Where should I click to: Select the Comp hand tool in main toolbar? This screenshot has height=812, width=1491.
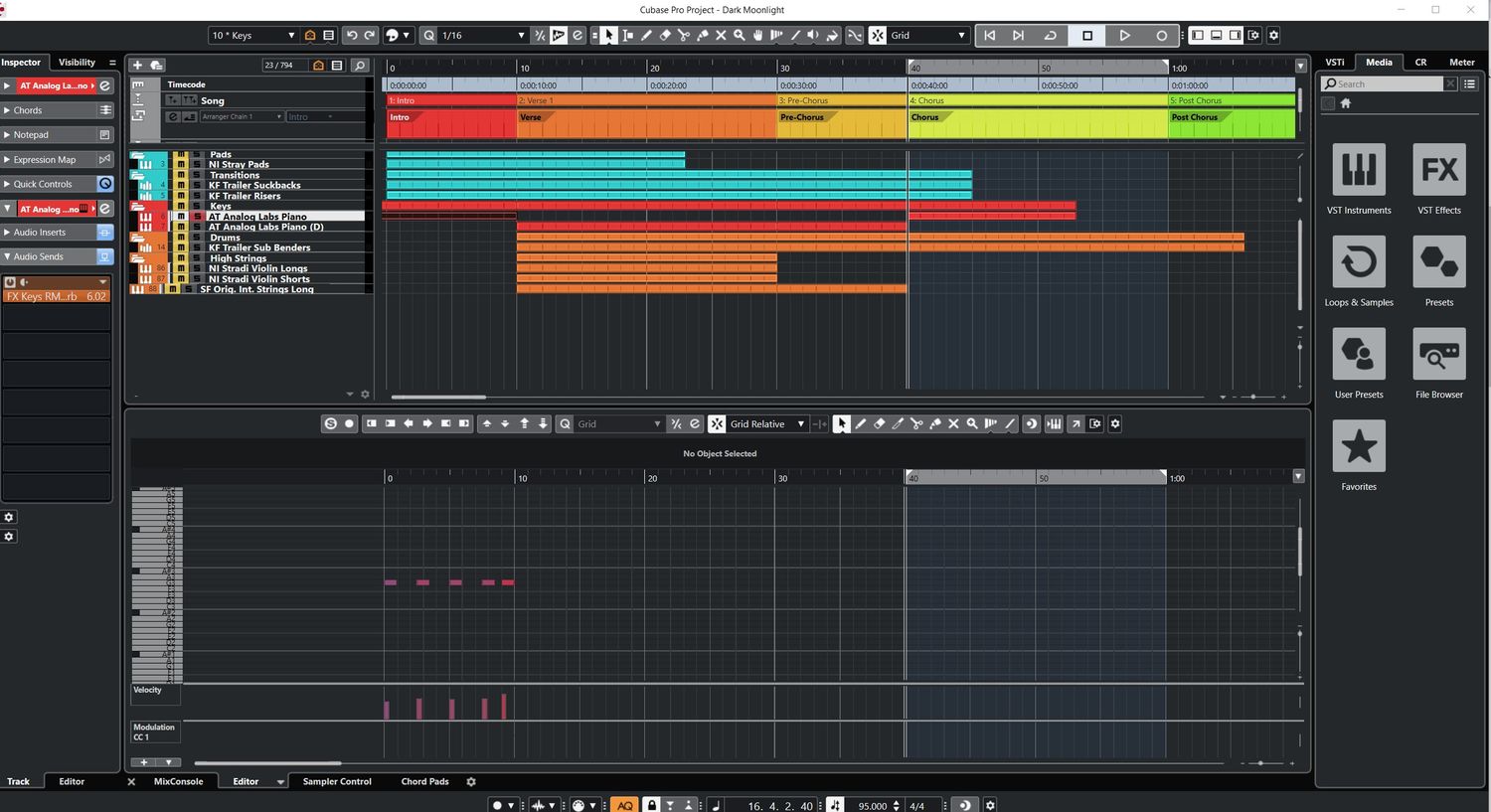click(758, 35)
